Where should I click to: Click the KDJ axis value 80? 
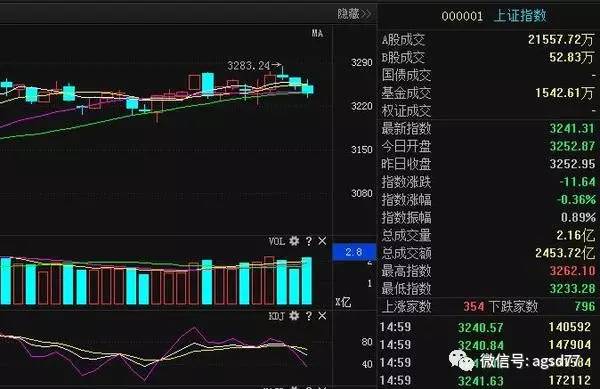[x=367, y=342]
